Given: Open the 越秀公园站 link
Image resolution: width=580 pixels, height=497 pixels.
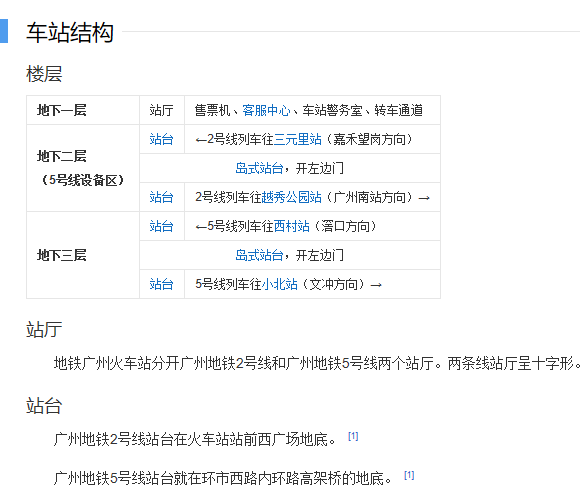Looking at the screenshot, I should coord(291,197).
